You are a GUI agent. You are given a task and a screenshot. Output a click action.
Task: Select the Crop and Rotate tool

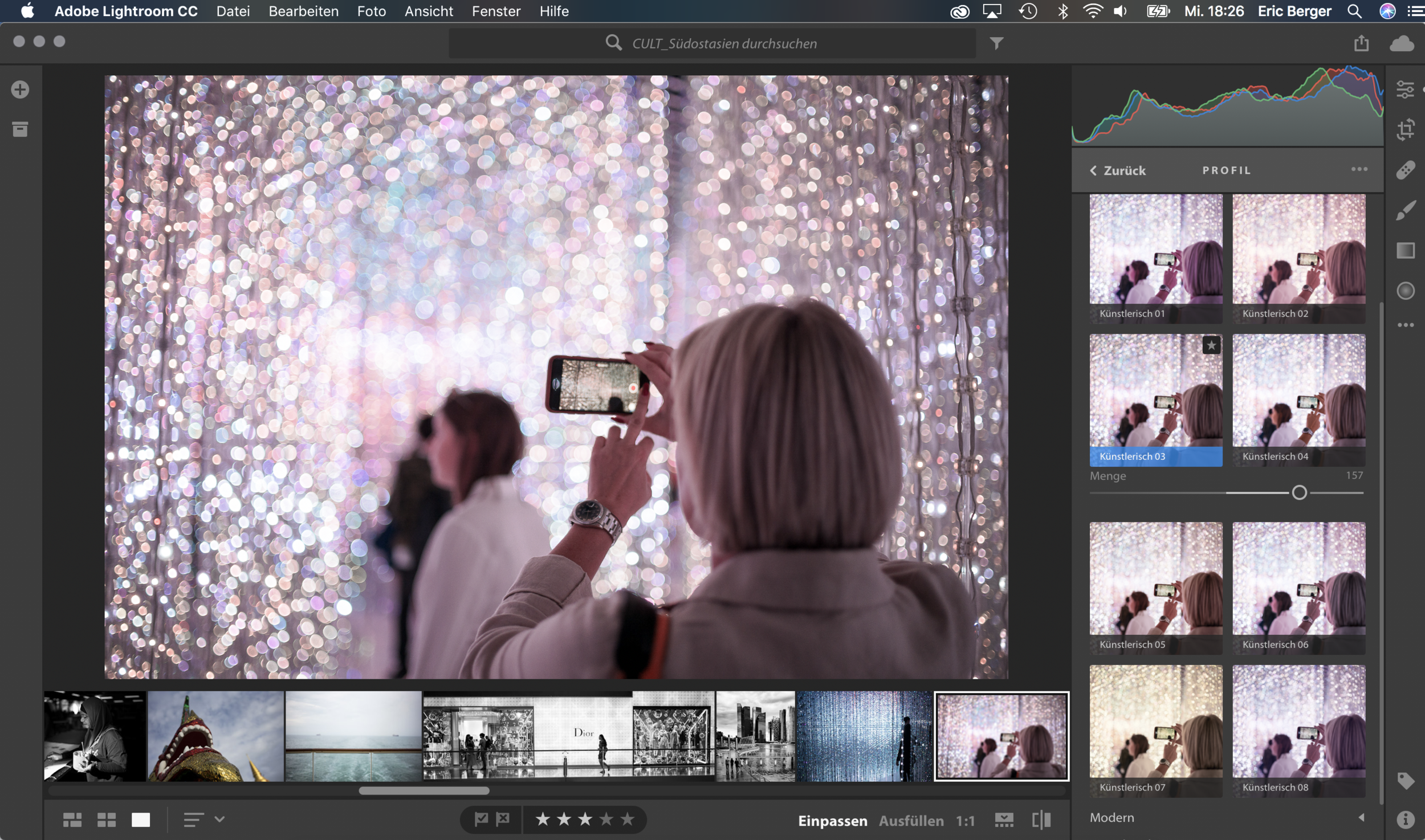(1405, 129)
